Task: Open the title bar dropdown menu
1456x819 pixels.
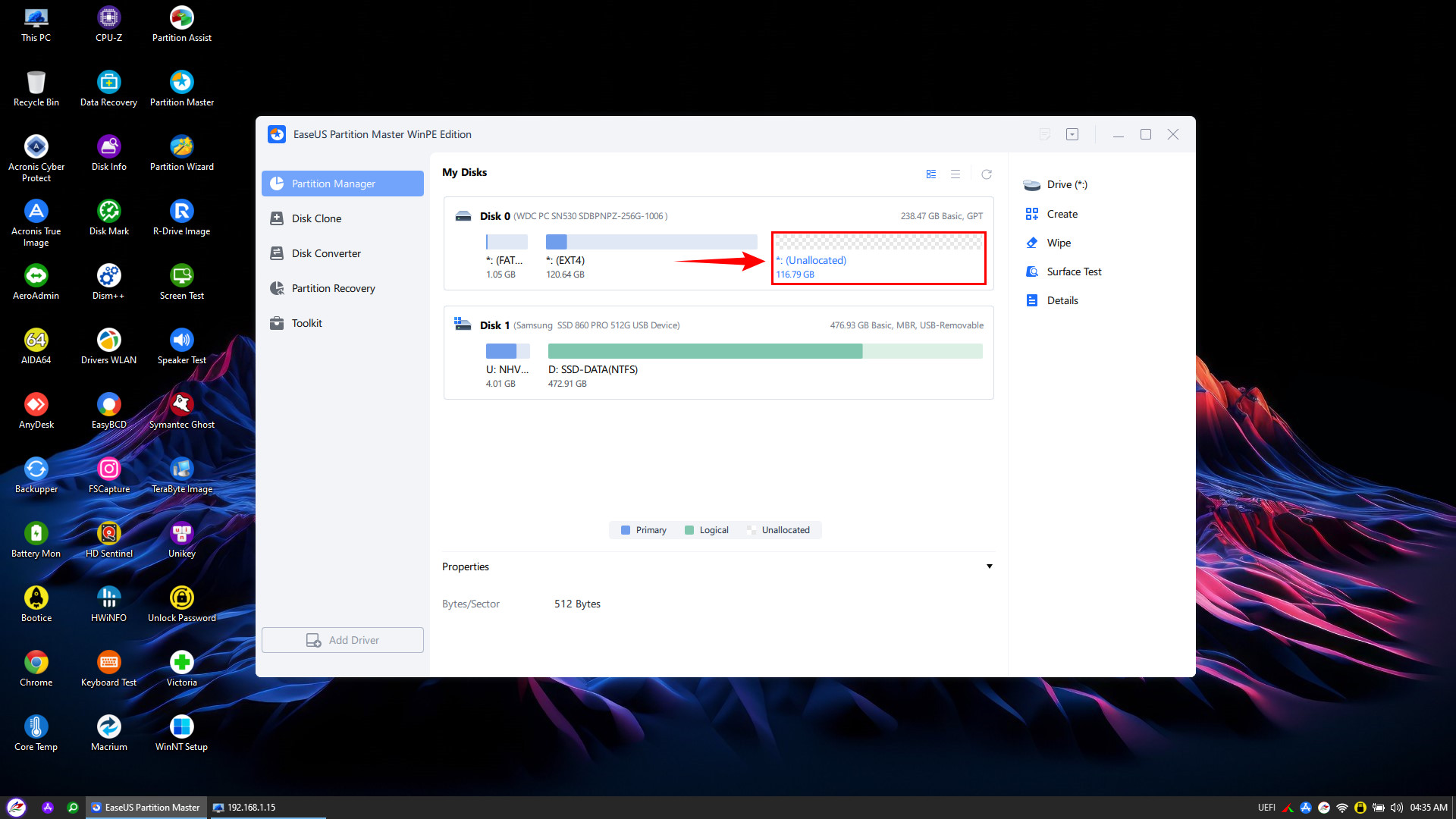Action: (x=1072, y=134)
